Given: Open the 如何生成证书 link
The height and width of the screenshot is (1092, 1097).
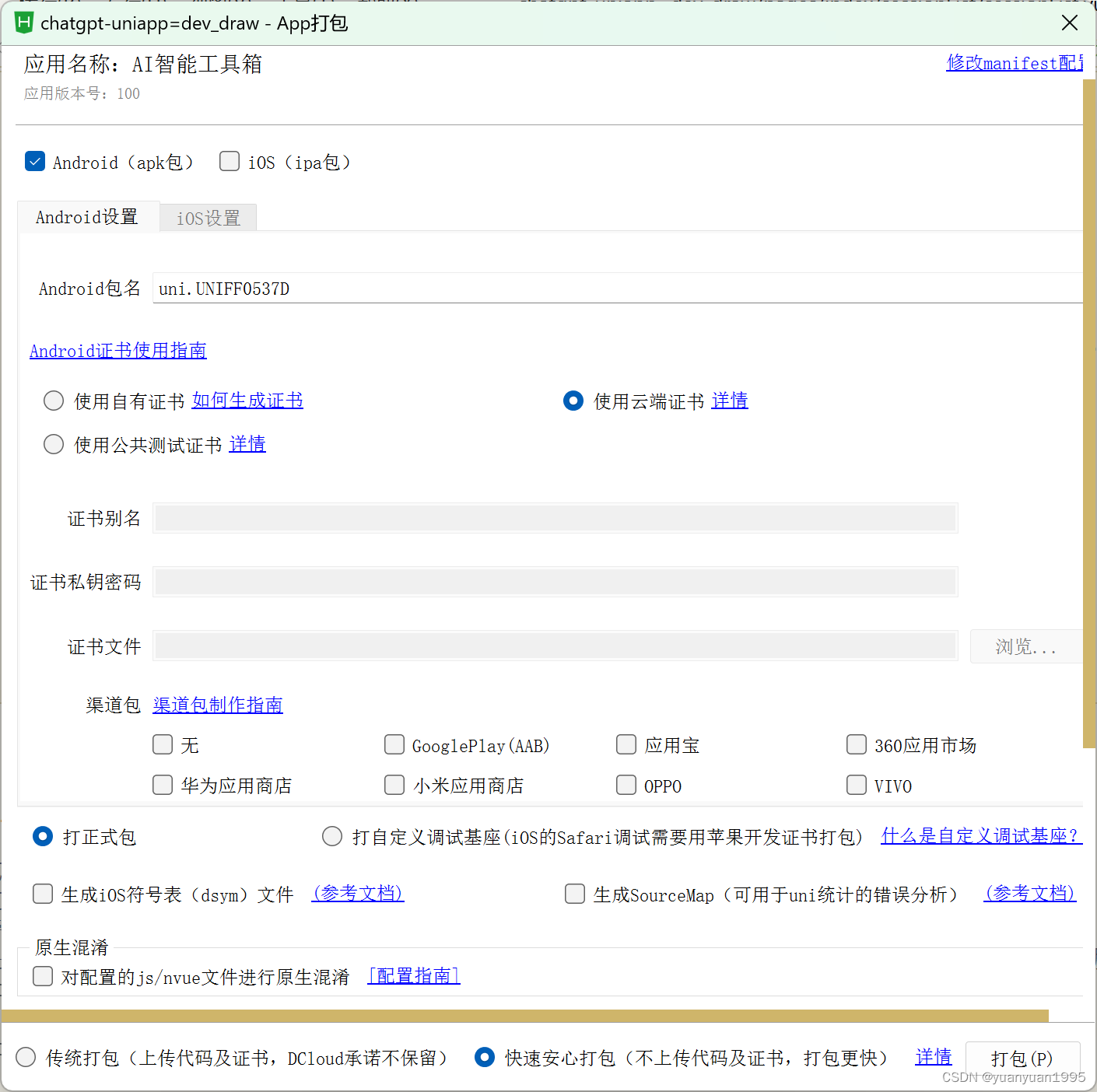Looking at the screenshot, I should 248,401.
